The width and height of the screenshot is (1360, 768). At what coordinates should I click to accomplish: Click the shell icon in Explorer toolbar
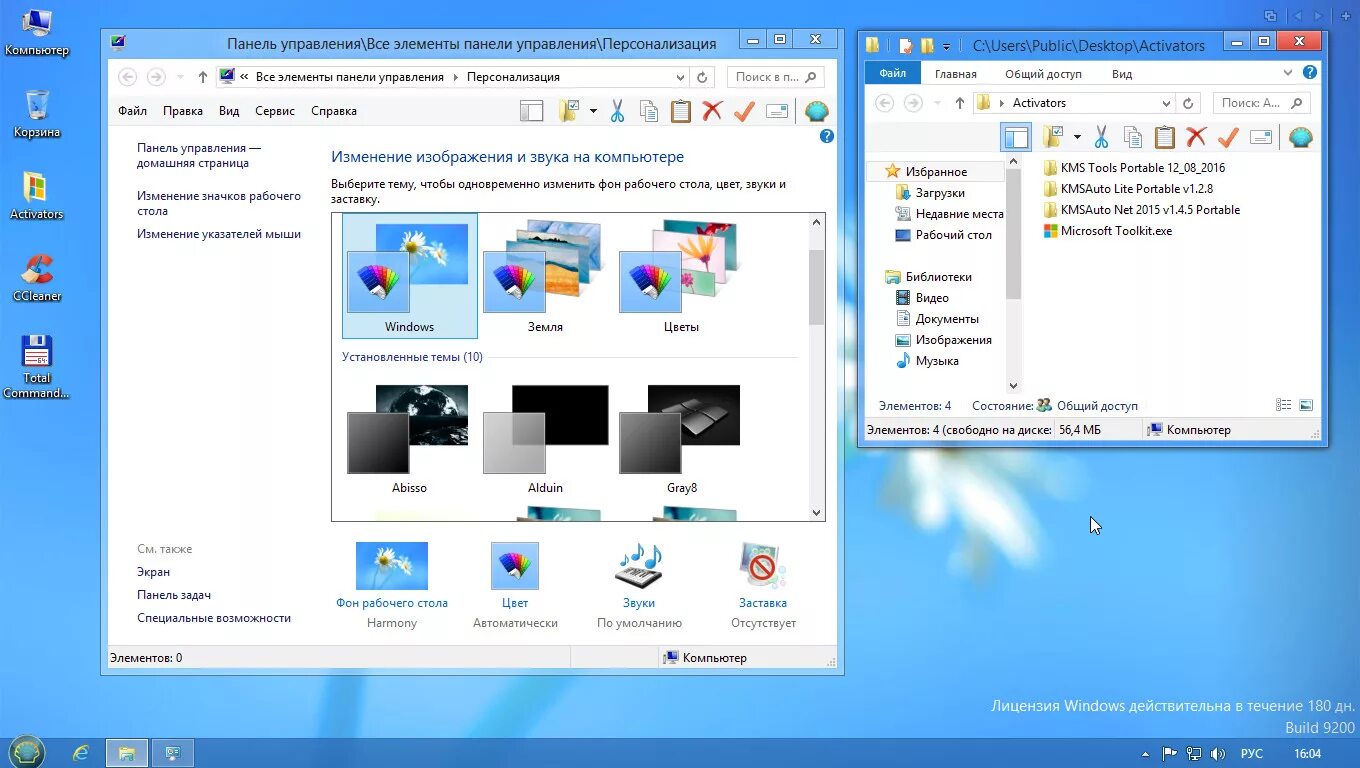pos(1300,137)
